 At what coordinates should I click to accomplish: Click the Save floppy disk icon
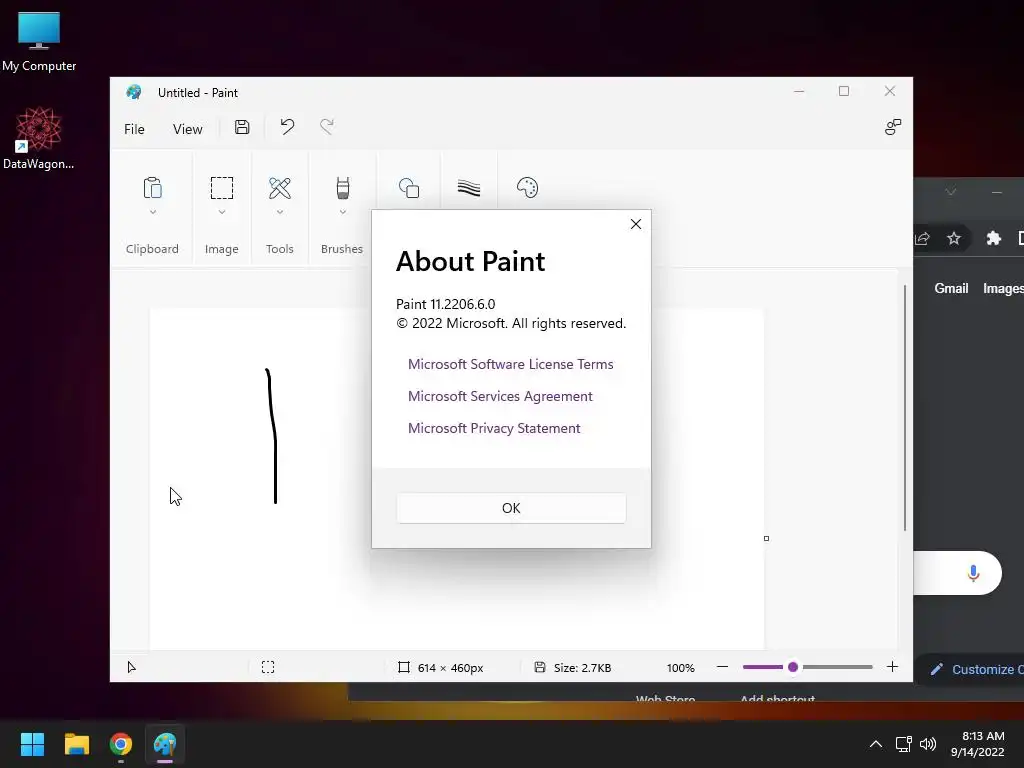point(242,127)
